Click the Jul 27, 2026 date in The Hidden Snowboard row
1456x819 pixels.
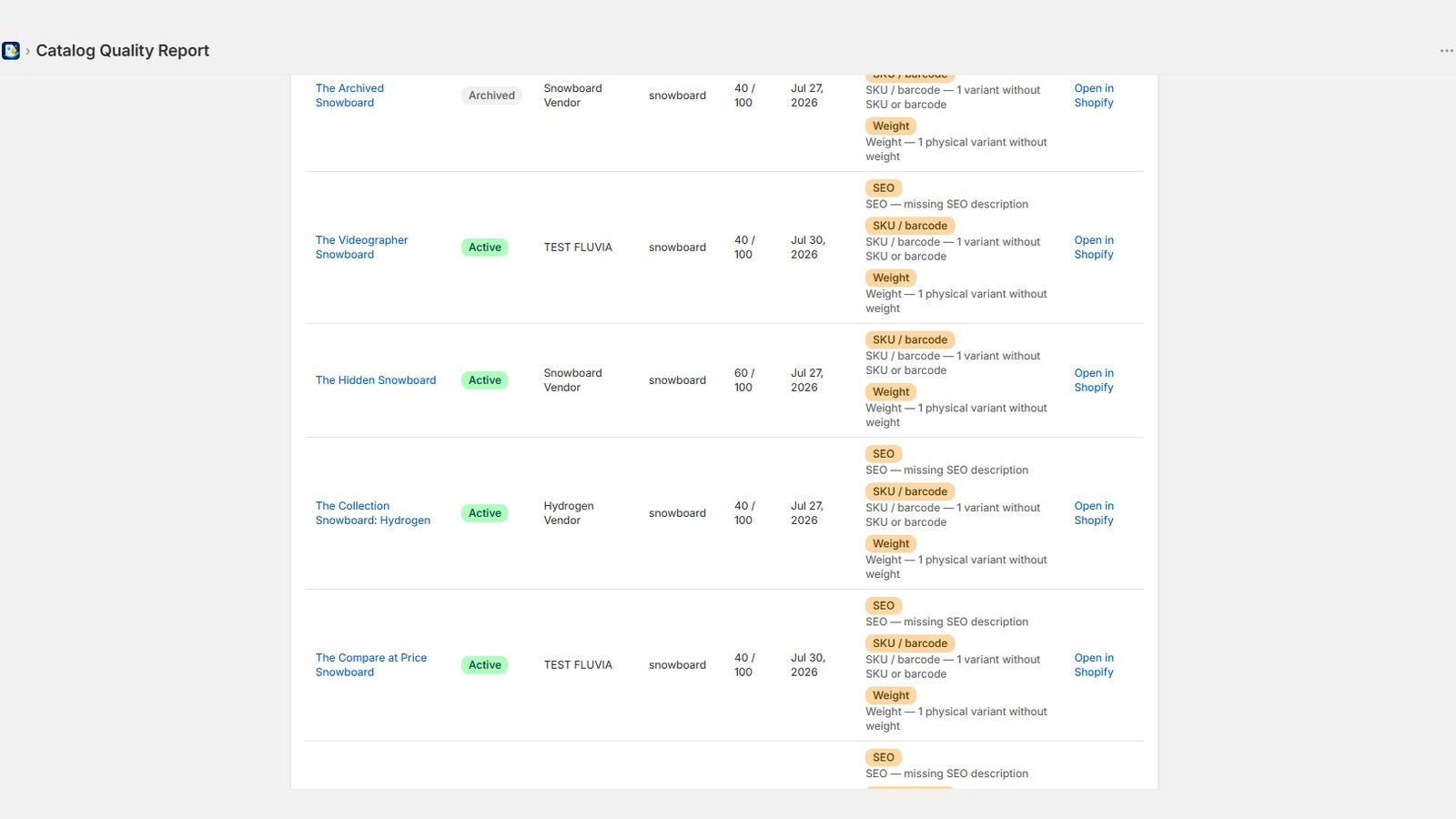coord(806,380)
